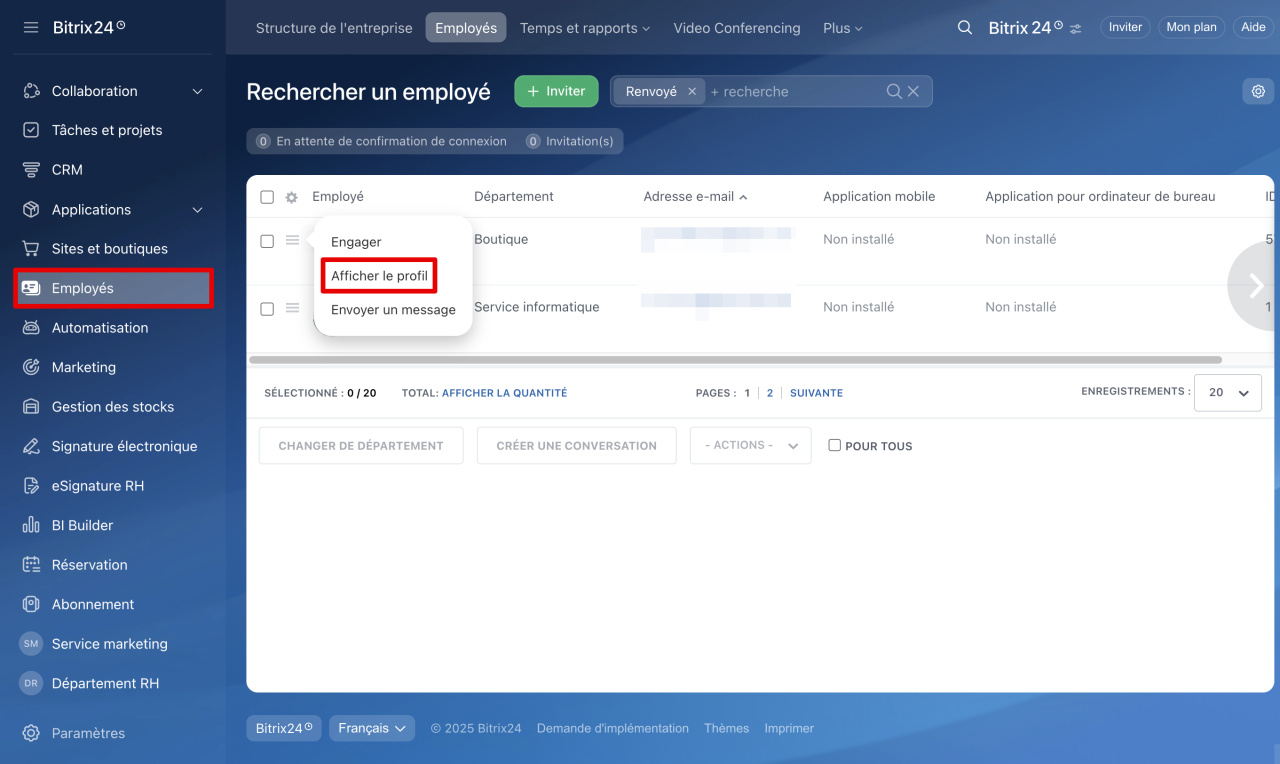1280x764 pixels.
Task: Click the filter search magnifier icon
Action: (894, 91)
